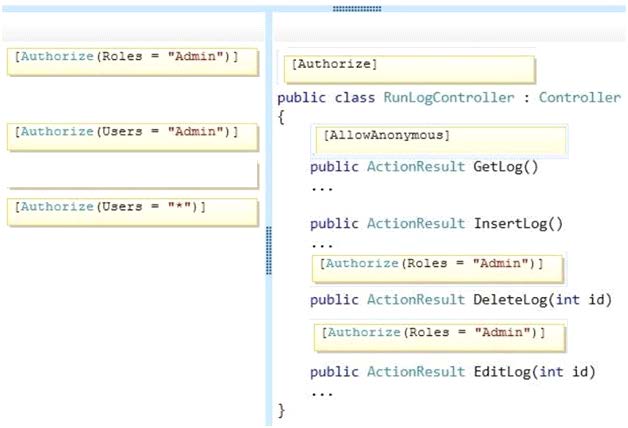Click the vertical splitter grip between panels
Screen dimensions: 628x428
click(269, 250)
